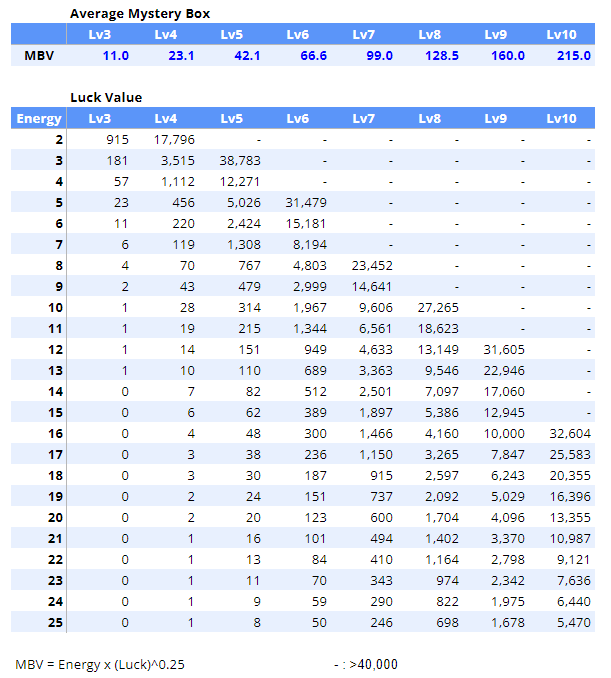Click luck value 1,112

pos(178,182)
